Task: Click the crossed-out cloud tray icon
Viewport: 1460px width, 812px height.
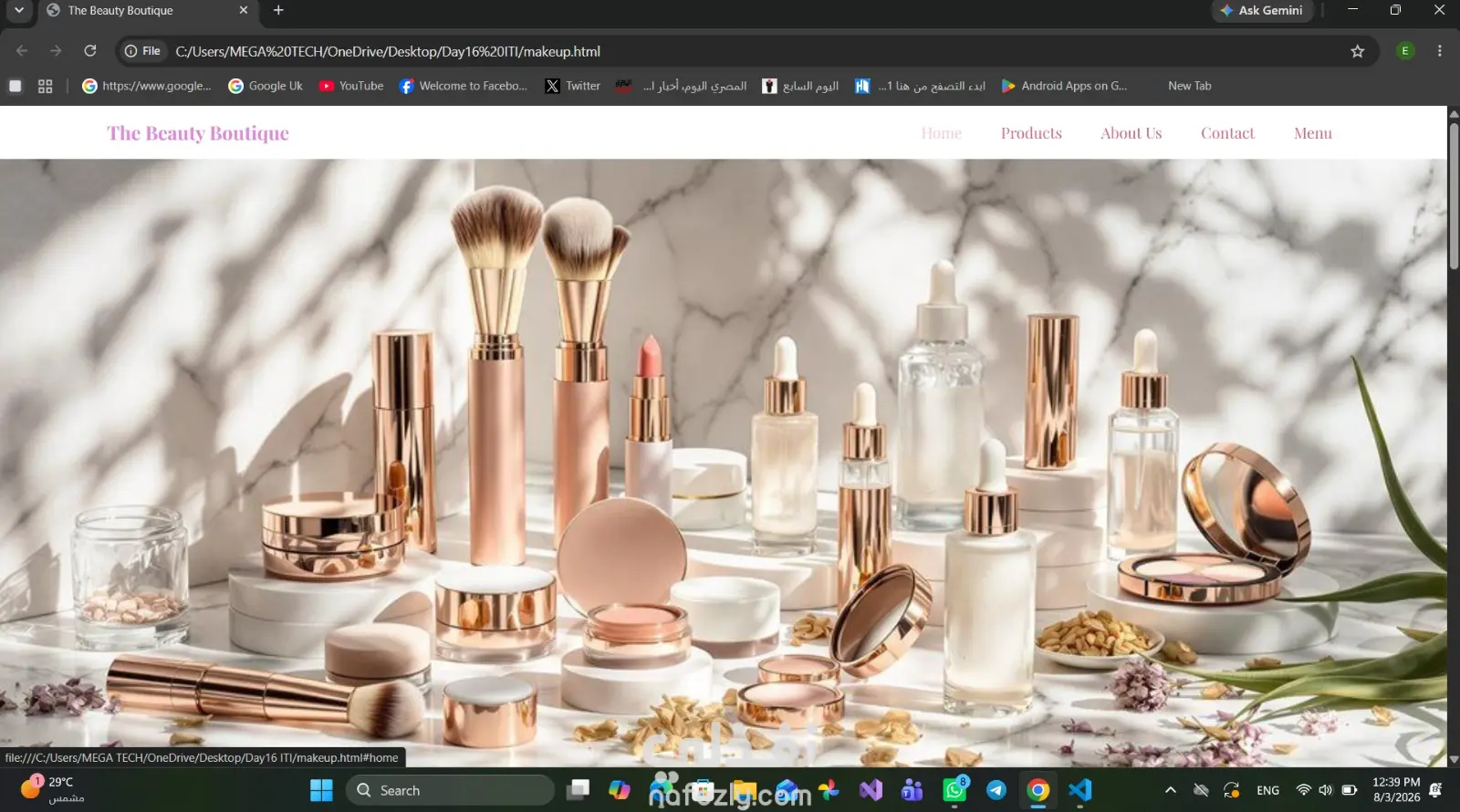Action: (1201, 790)
